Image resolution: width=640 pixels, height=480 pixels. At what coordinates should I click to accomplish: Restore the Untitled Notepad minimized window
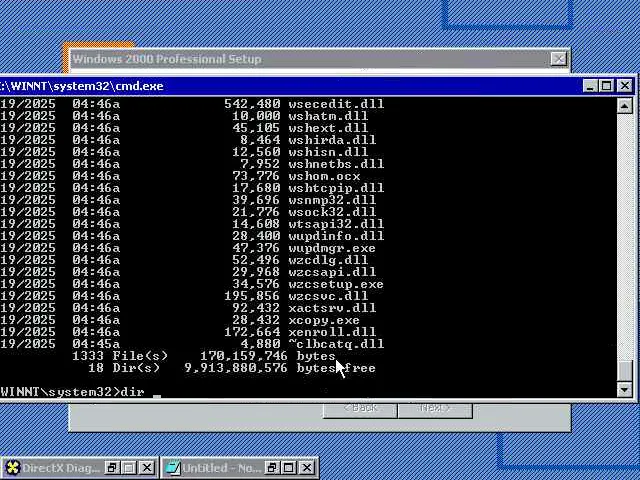[271, 468]
